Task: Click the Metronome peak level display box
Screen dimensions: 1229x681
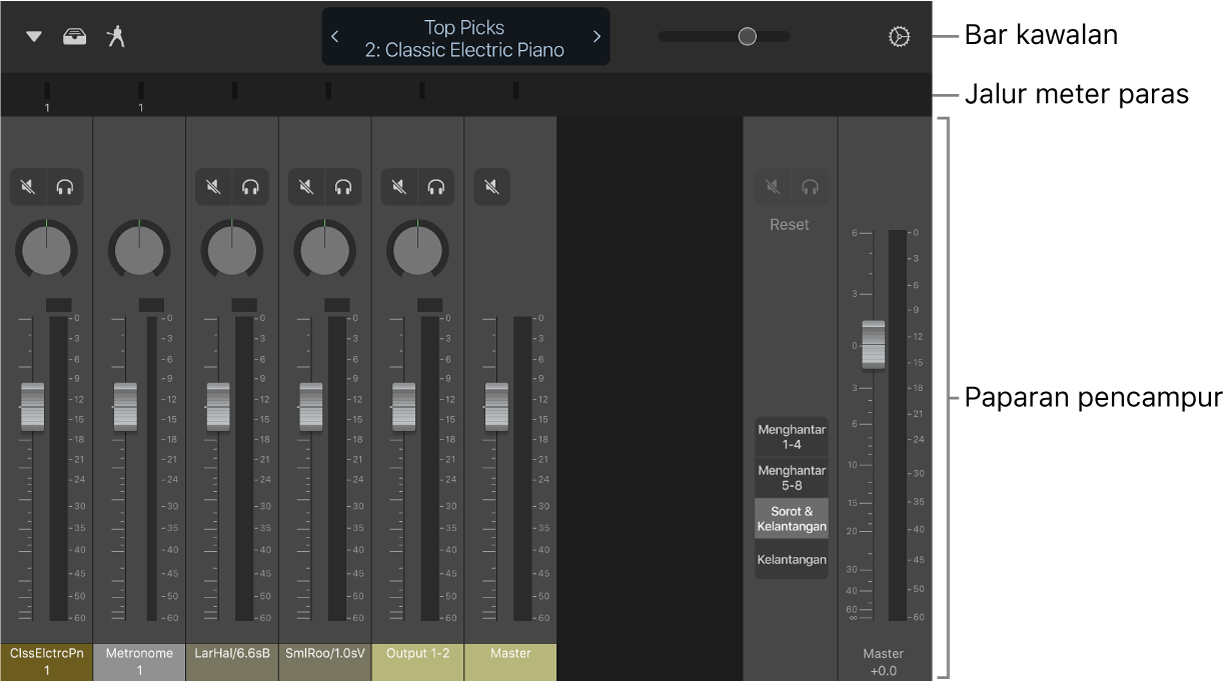Action: pyautogui.click(x=151, y=304)
